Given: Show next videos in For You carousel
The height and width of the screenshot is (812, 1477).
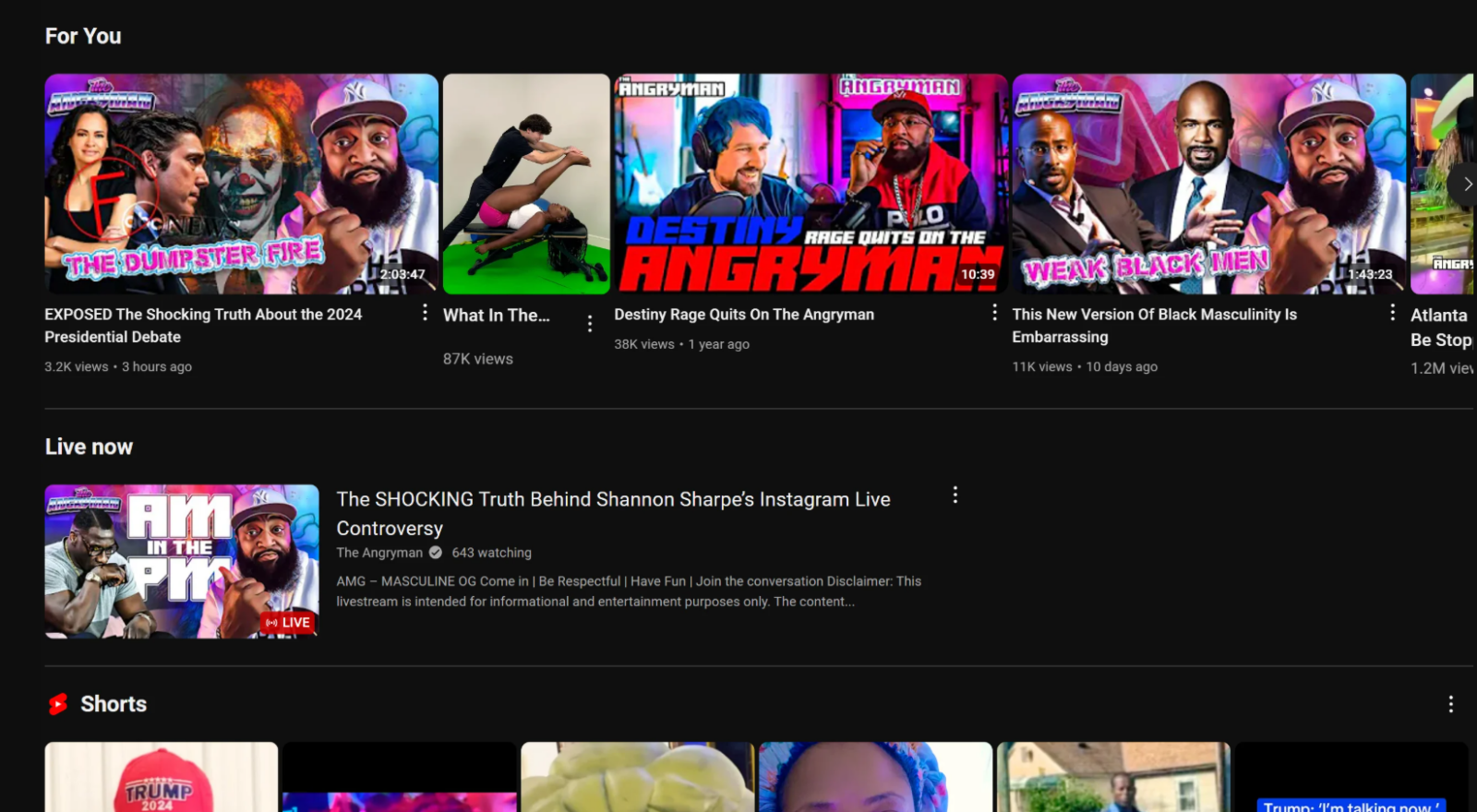Looking at the screenshot, I should [x=1466, y=185].
